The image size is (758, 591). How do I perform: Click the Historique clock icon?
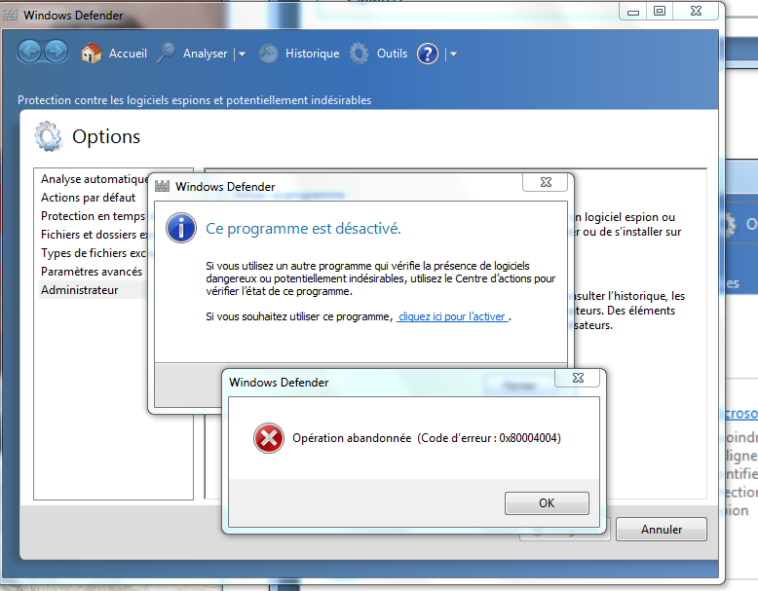268,53
